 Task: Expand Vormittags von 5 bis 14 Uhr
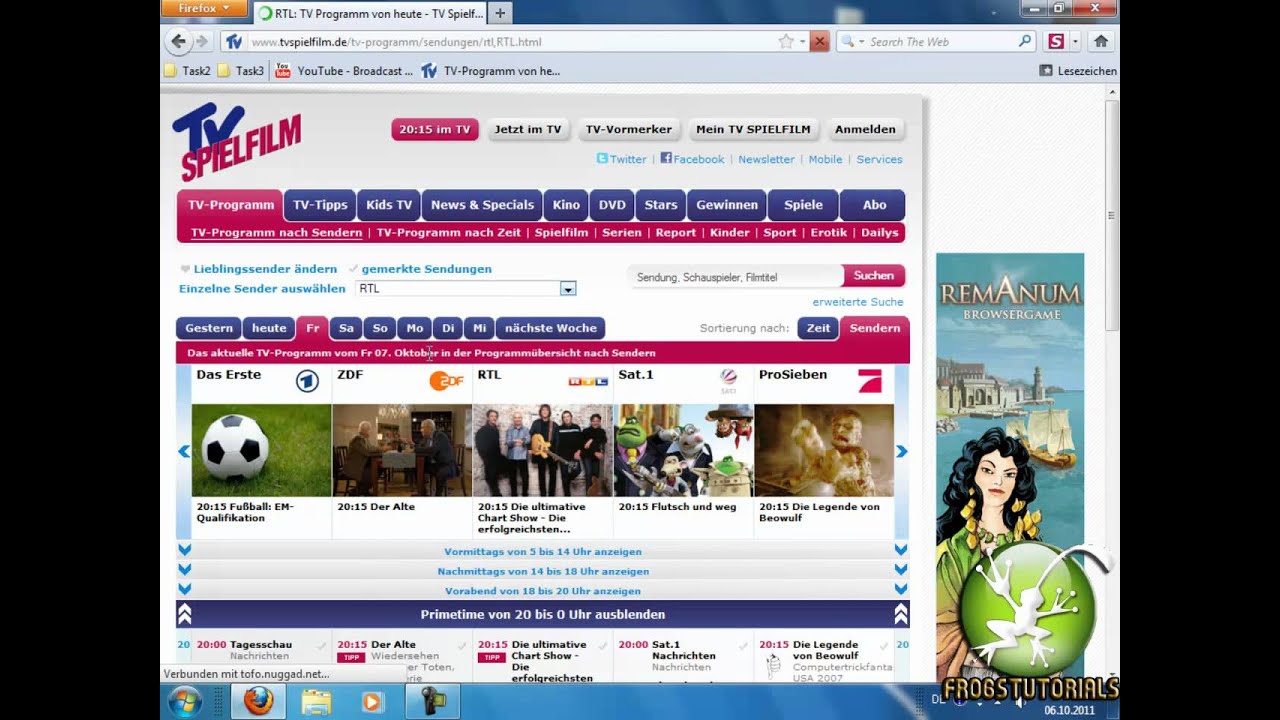click(543, 551)
